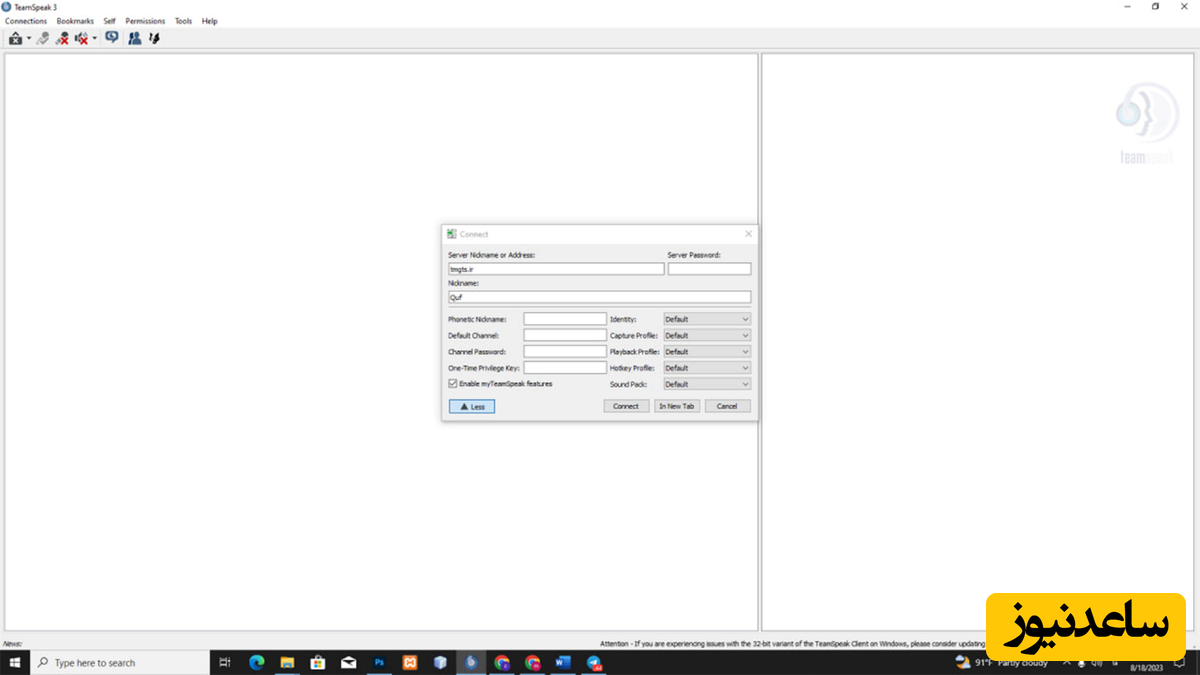Click the away status toolbar icon
Viewport: 1200px width, 675px height.
pyautogui.click(x=16, y=38)
